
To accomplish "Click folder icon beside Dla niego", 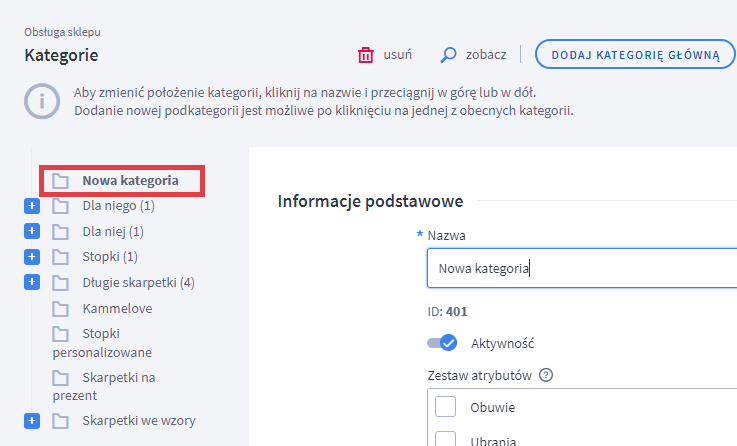I will (x=60, y=206).
